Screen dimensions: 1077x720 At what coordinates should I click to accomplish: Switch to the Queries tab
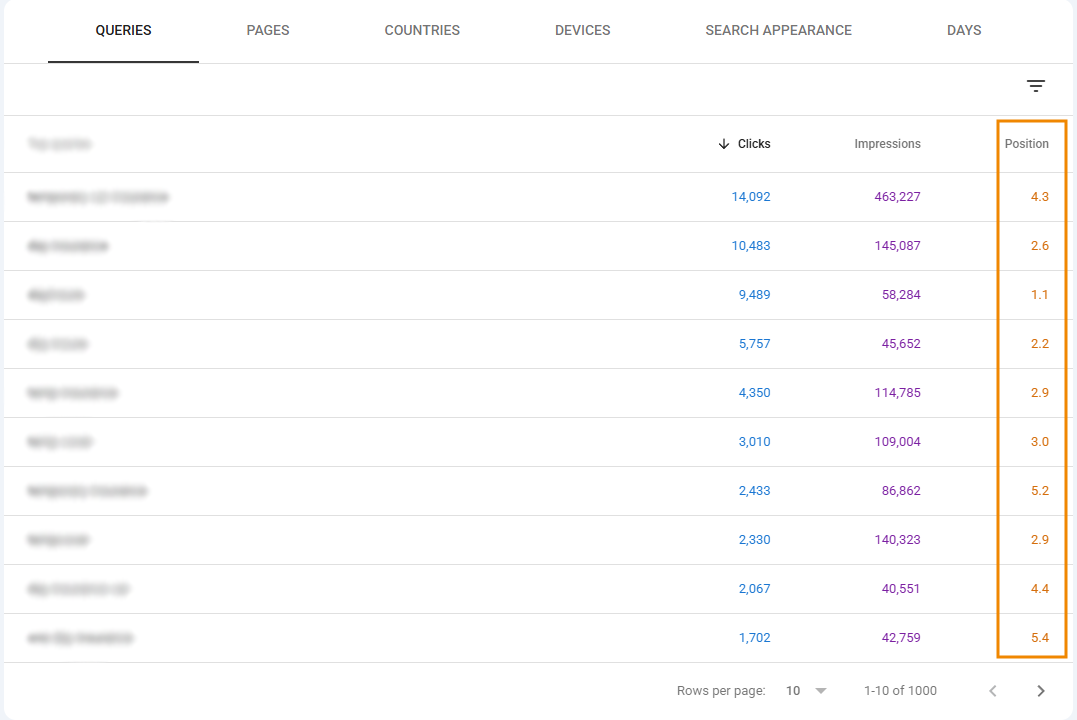(124, 30)
